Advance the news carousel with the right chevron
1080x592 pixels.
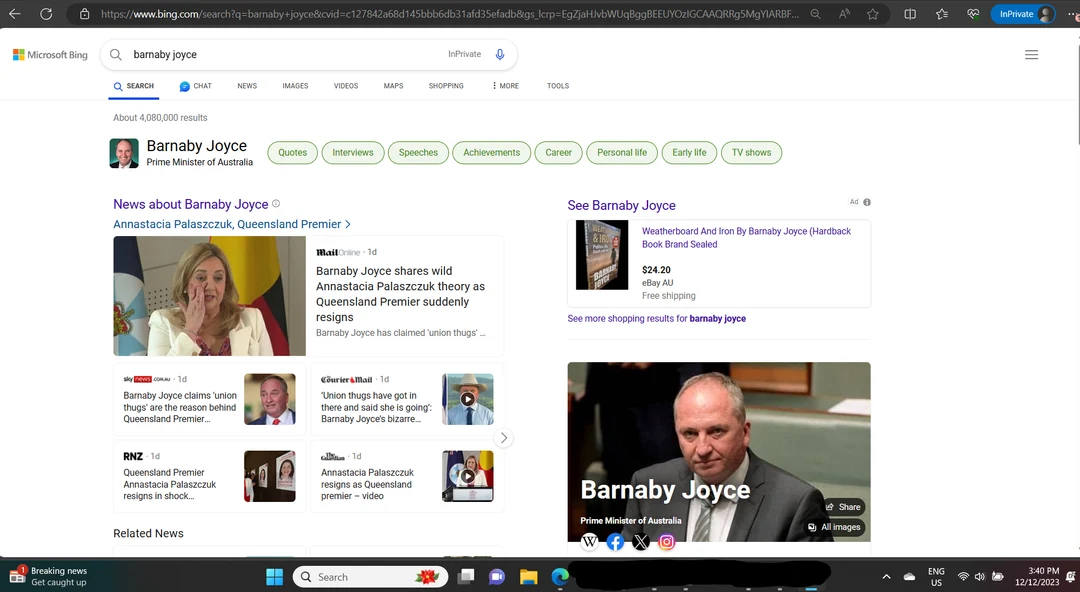504,438
